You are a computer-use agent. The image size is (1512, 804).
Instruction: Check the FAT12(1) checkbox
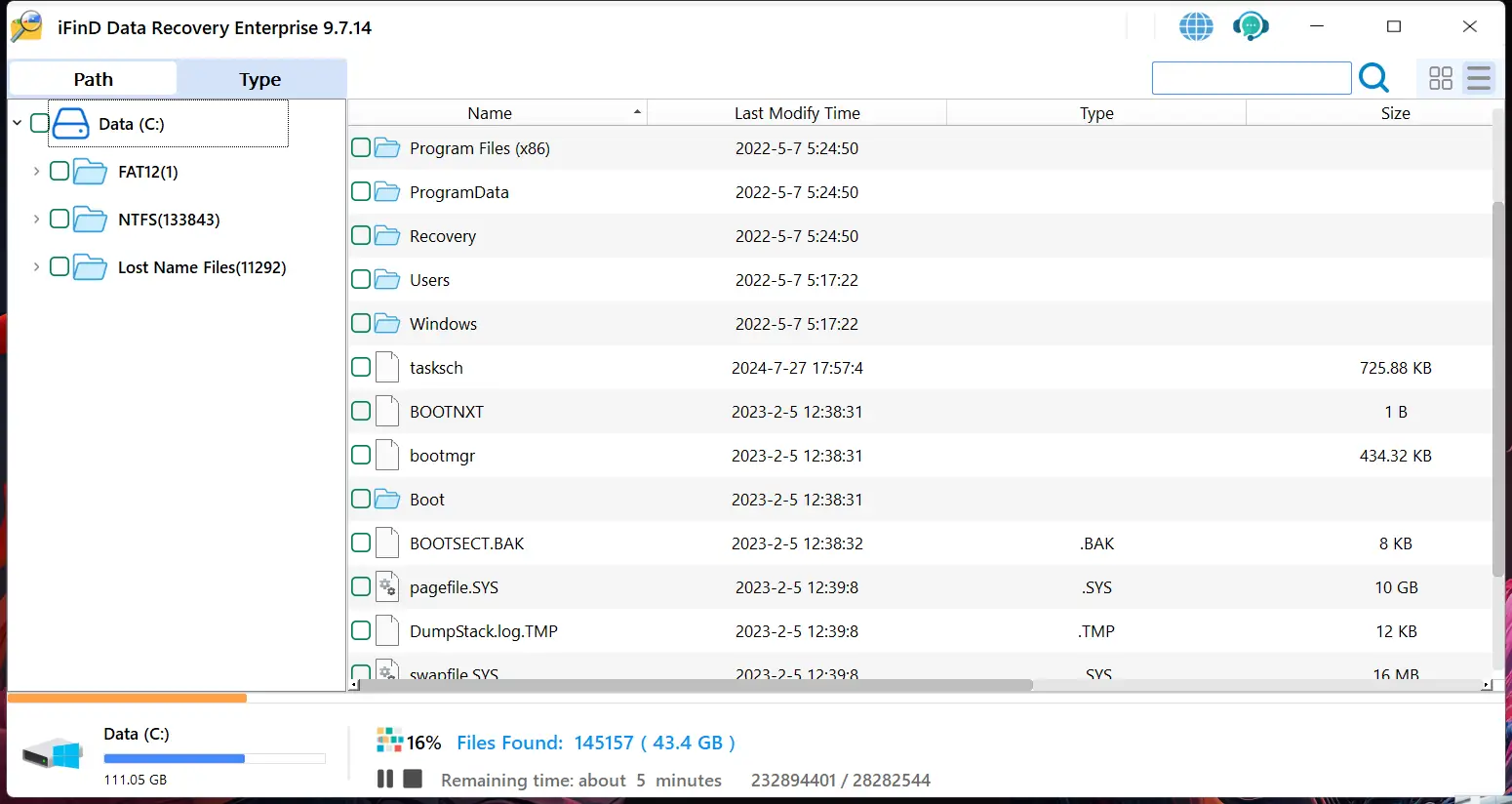tap(60, 171)
